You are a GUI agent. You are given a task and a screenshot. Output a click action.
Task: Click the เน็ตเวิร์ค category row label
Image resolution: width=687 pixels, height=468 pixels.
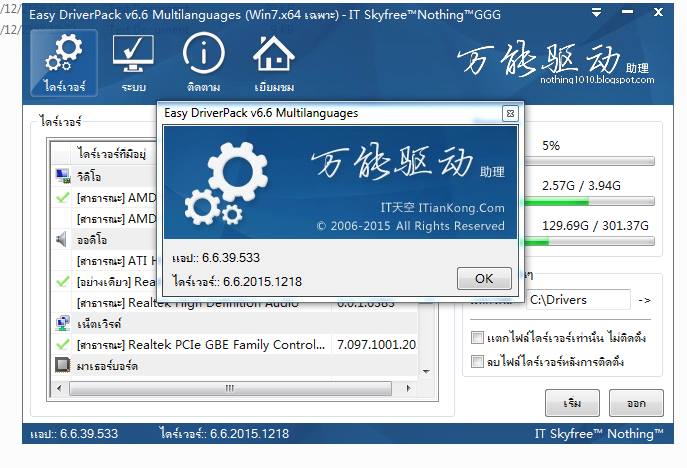(99, 324)
